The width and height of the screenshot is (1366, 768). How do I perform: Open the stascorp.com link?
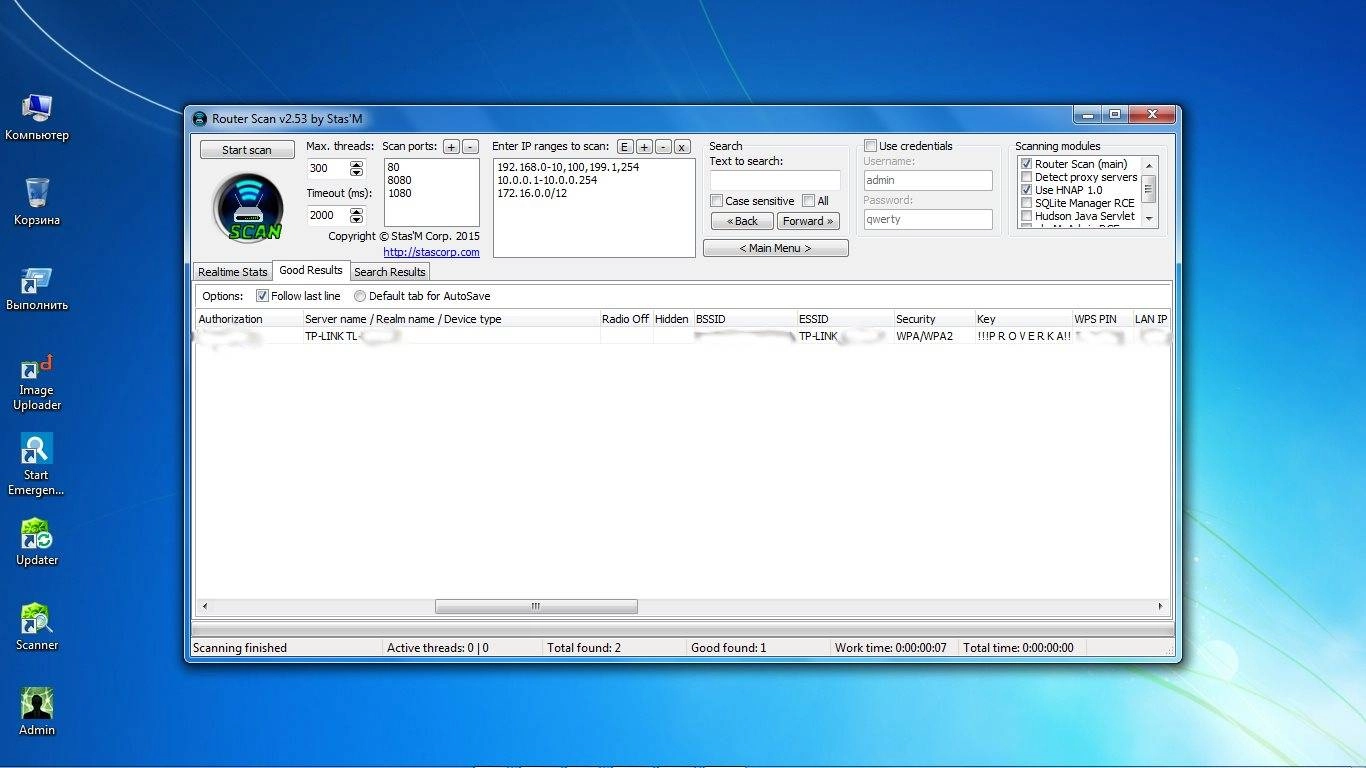[x=431, y=252]
